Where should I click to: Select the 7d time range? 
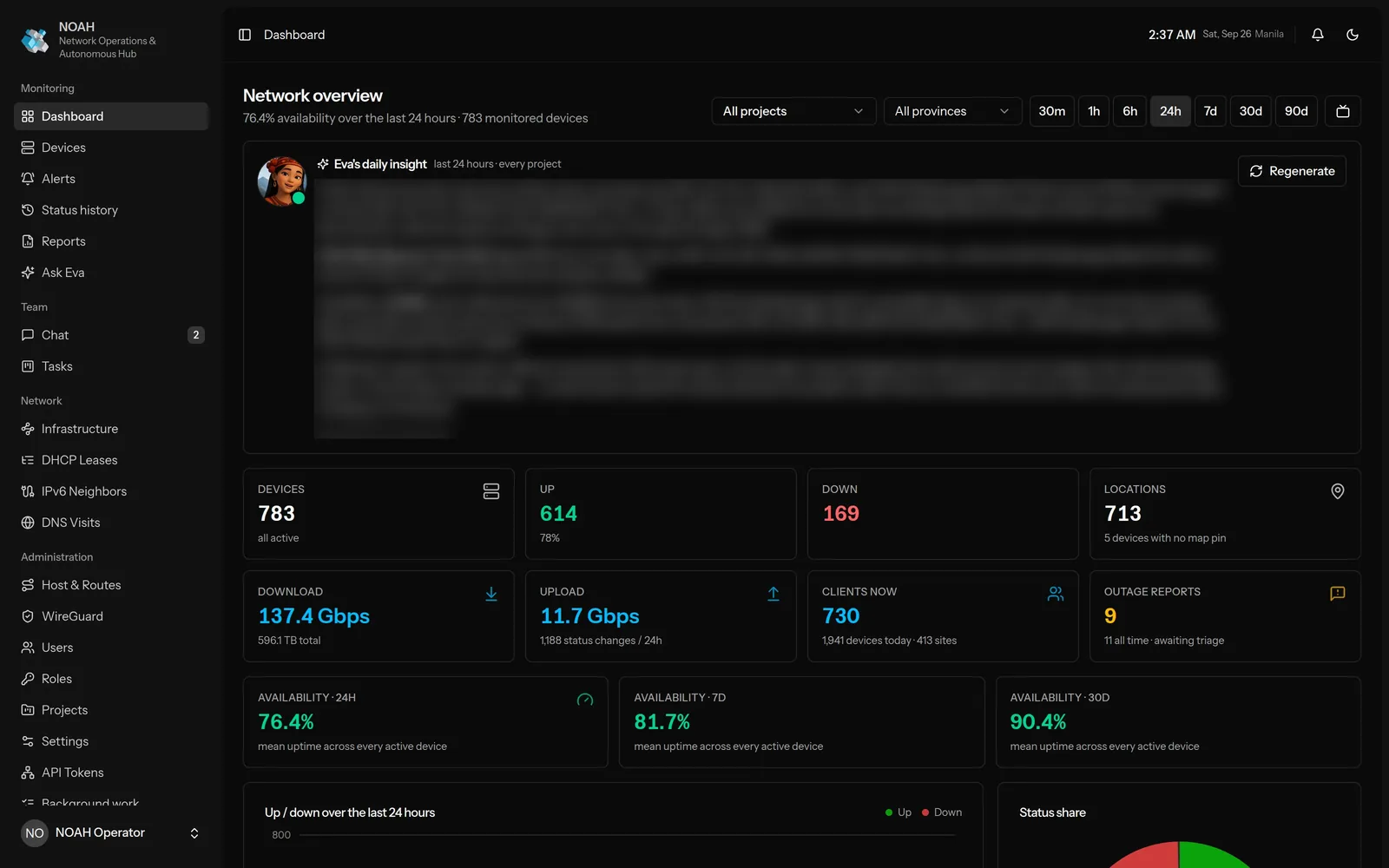tap(1210, 111)
